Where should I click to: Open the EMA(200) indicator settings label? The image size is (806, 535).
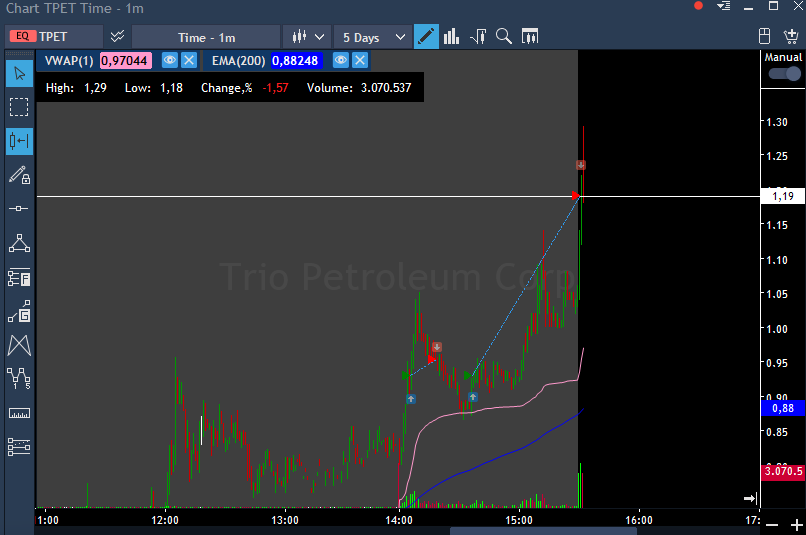[x=239, y=61]
